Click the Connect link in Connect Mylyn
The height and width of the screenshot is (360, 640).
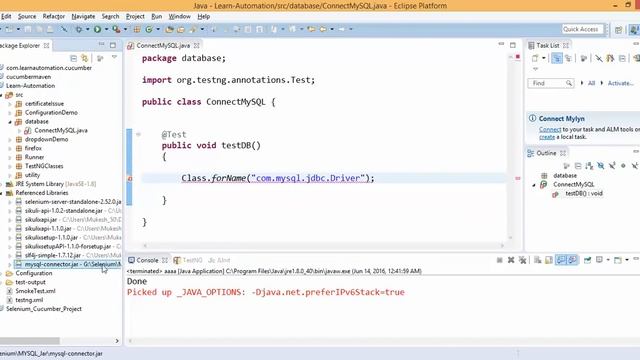550,129
